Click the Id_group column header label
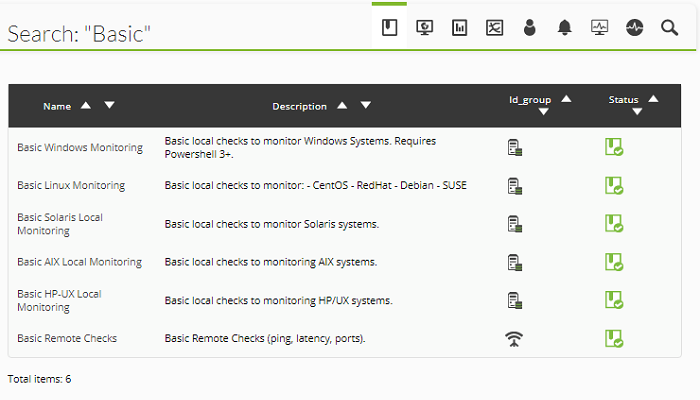Viewport: 700px width, 400px height. tap(530, 100)
